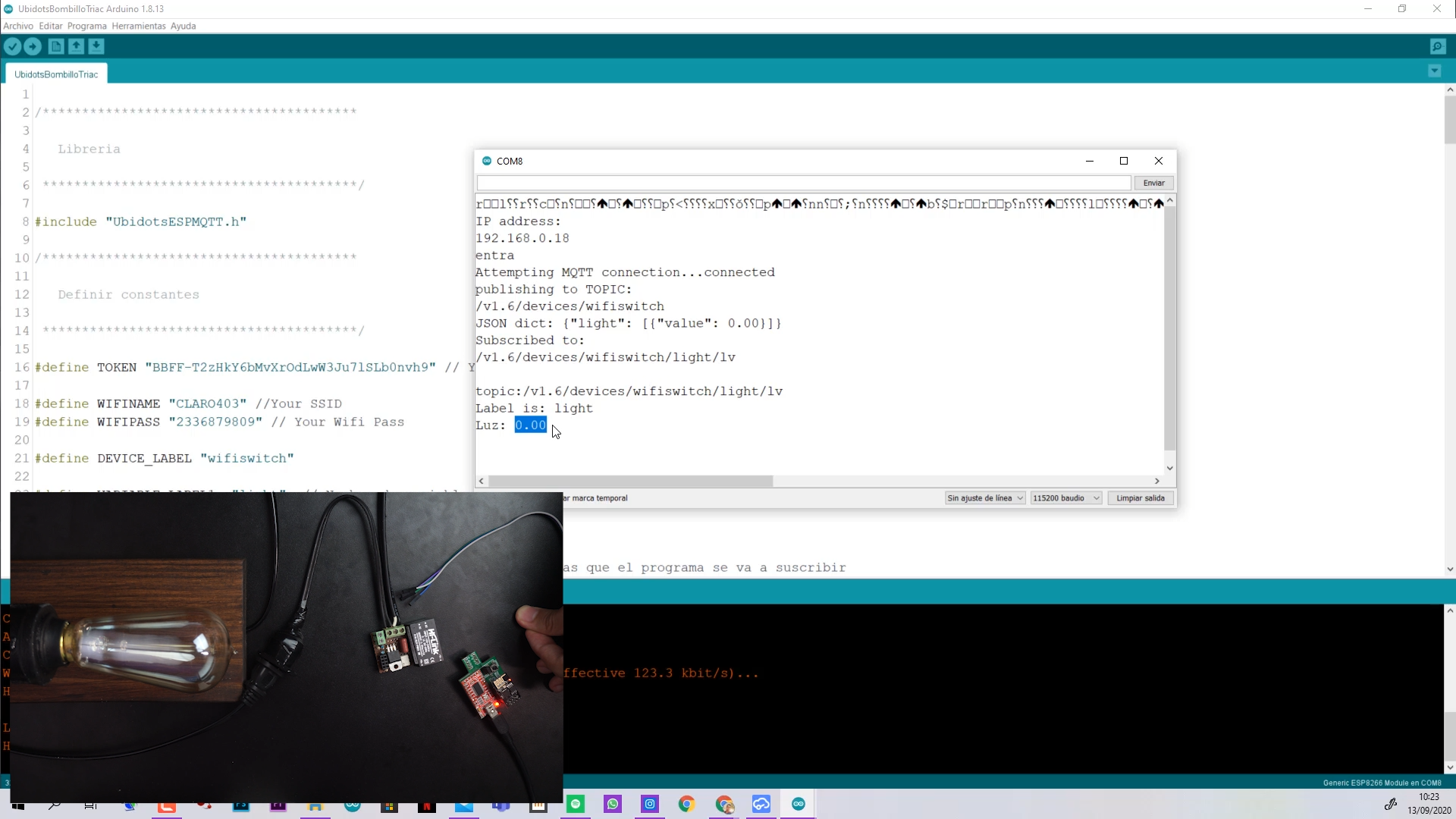The width and height of the screenshot is (1456, 819).
Task: Open the Programa menu
Action: (x=86, y=26)
